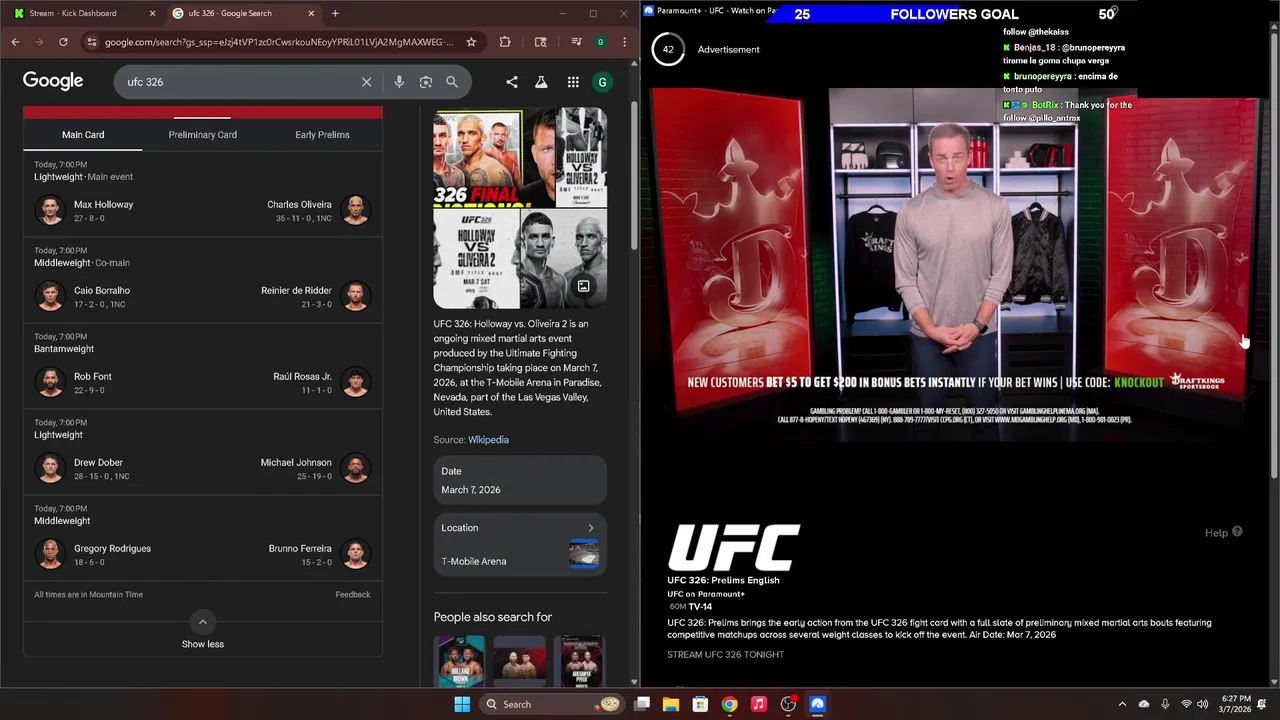Open Google Lens image search
Screen dimensions: 1280x720
426,82
